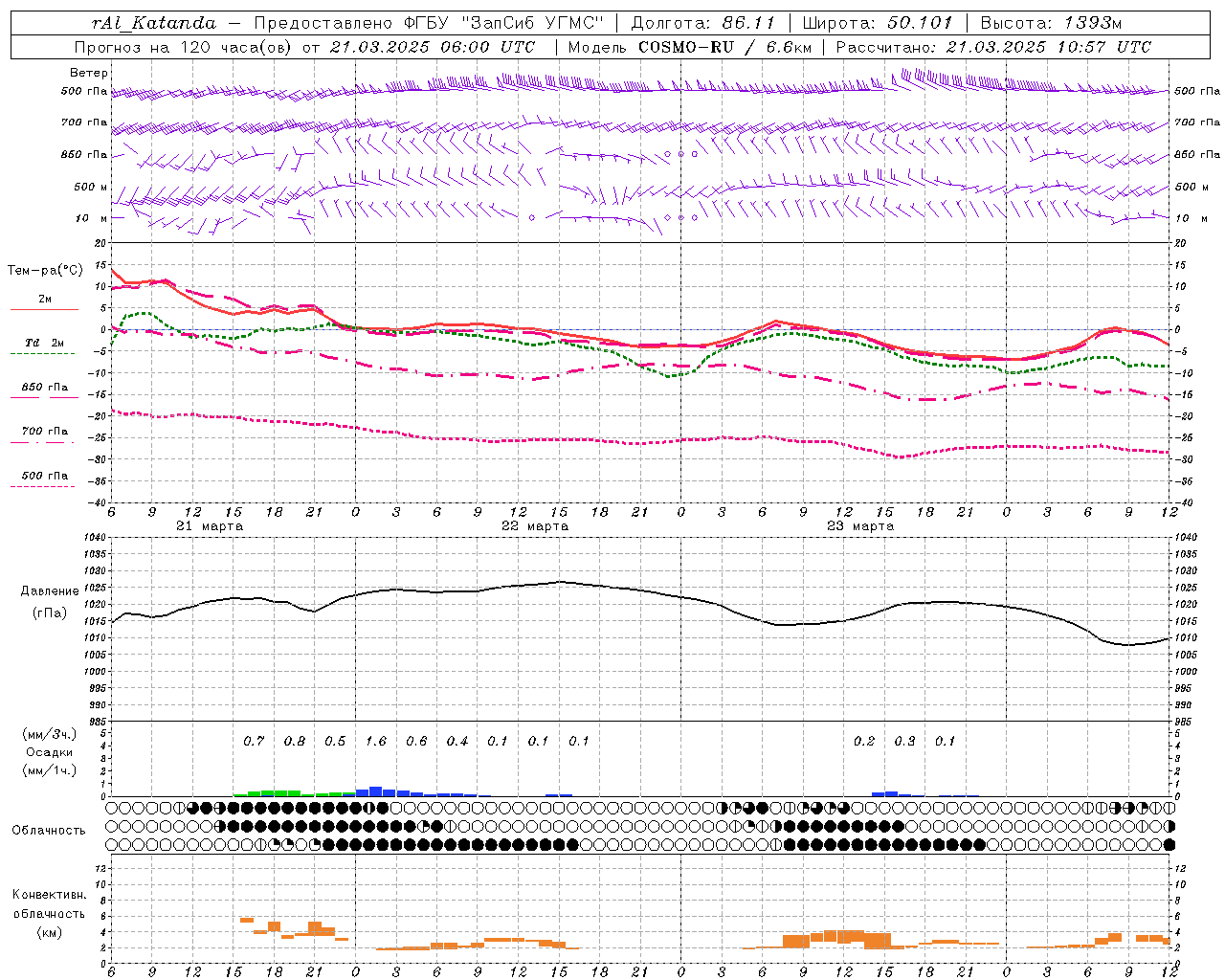Click the 0.6 precipitation value
Image resolution: width=1225 pixels, height=980 pixels.
(416, 741)
